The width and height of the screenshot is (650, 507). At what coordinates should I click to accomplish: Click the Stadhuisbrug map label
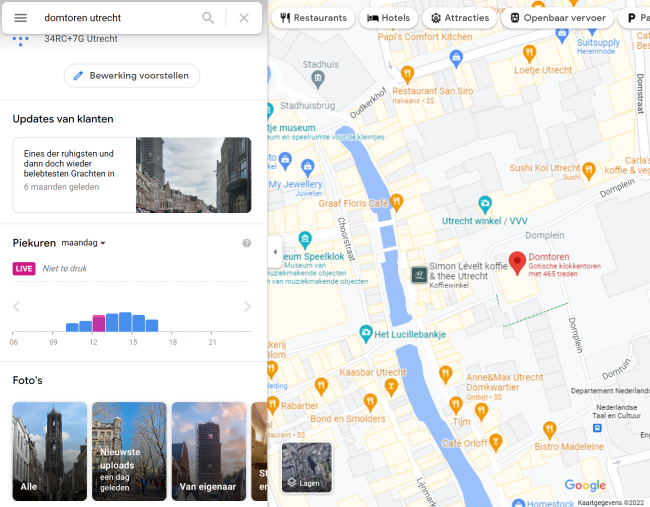[x=307, y=106]
